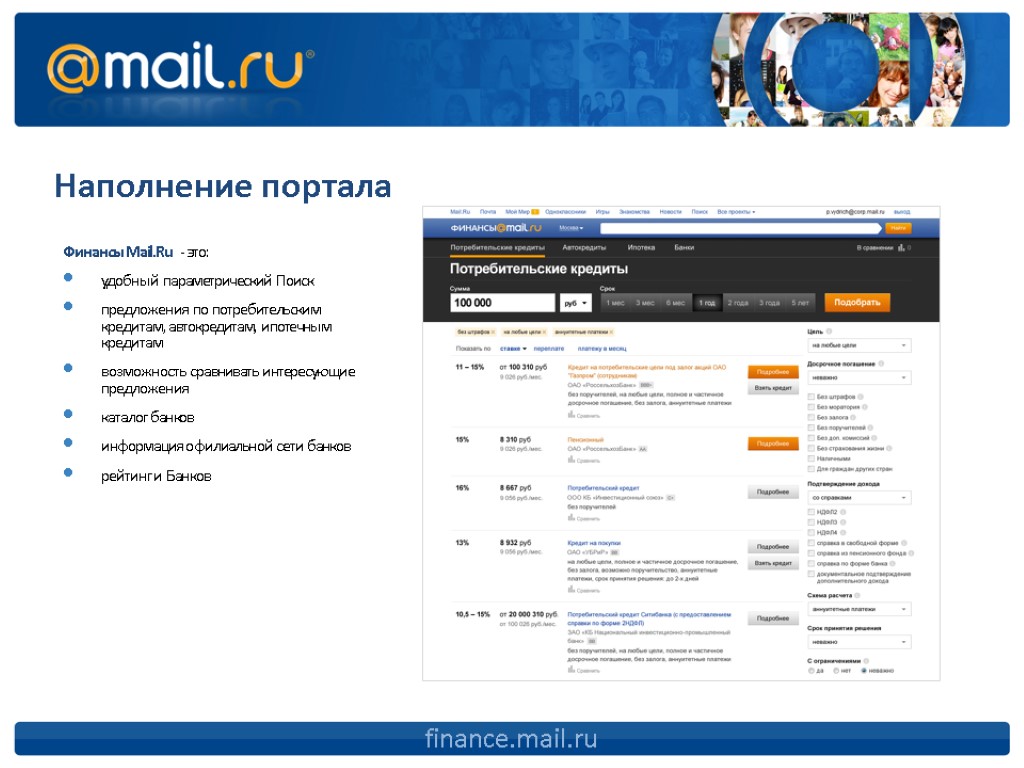
Task: Open the Срок принятия решения dropdown
Action: [x=859, y=642]
